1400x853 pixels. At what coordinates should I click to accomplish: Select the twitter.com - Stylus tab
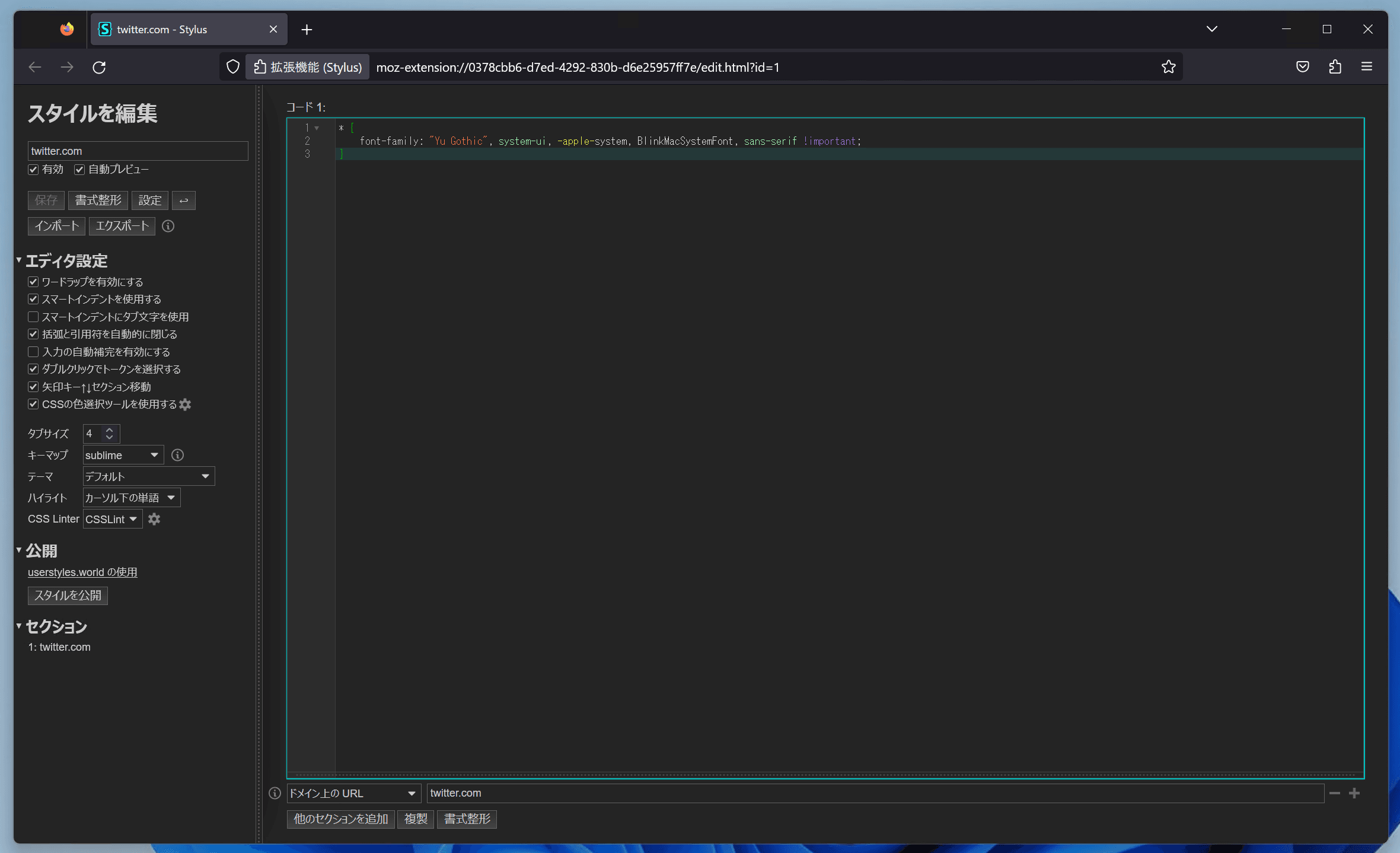coord(189,29)
